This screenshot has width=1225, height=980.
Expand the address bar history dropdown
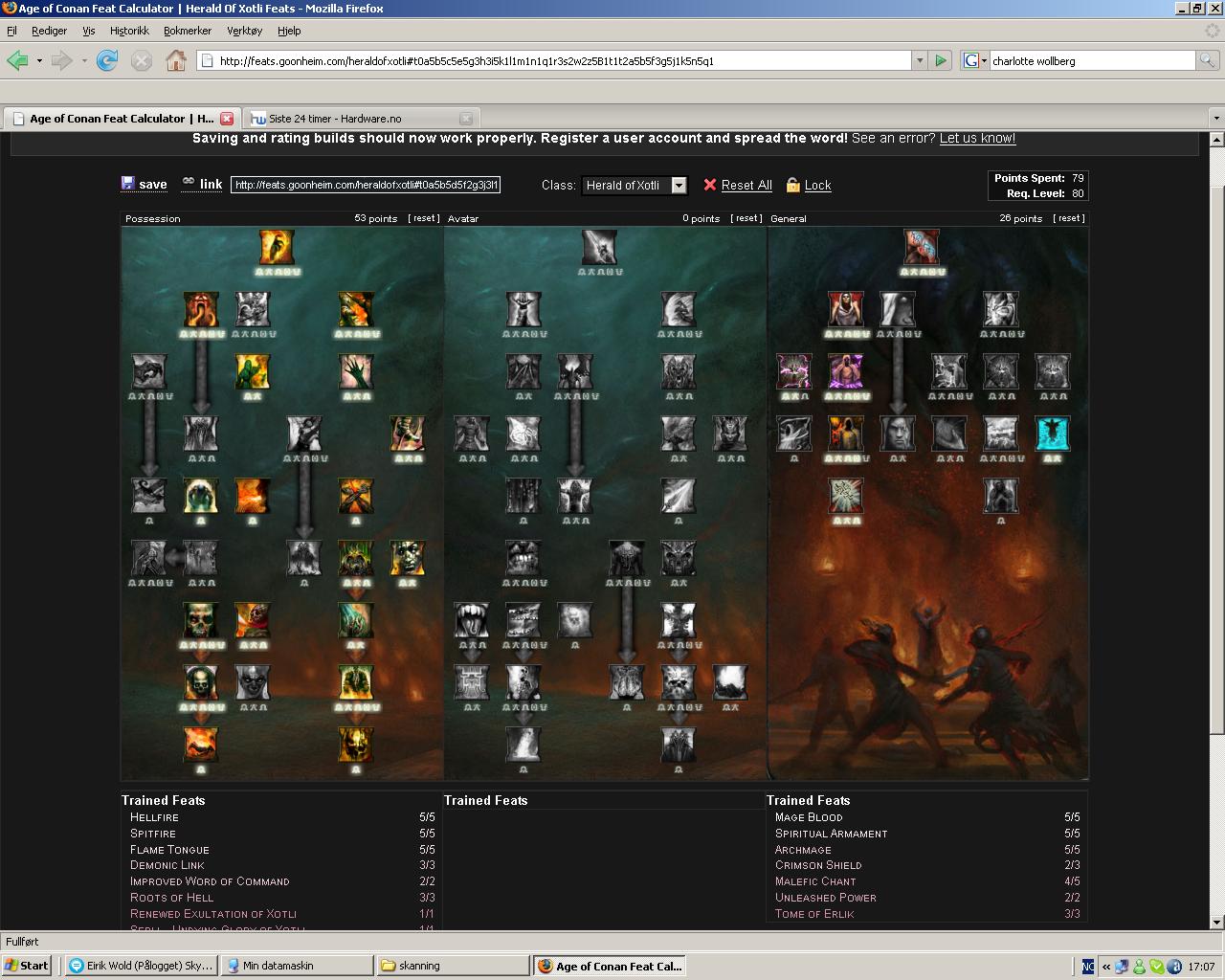tap(920, 60)
